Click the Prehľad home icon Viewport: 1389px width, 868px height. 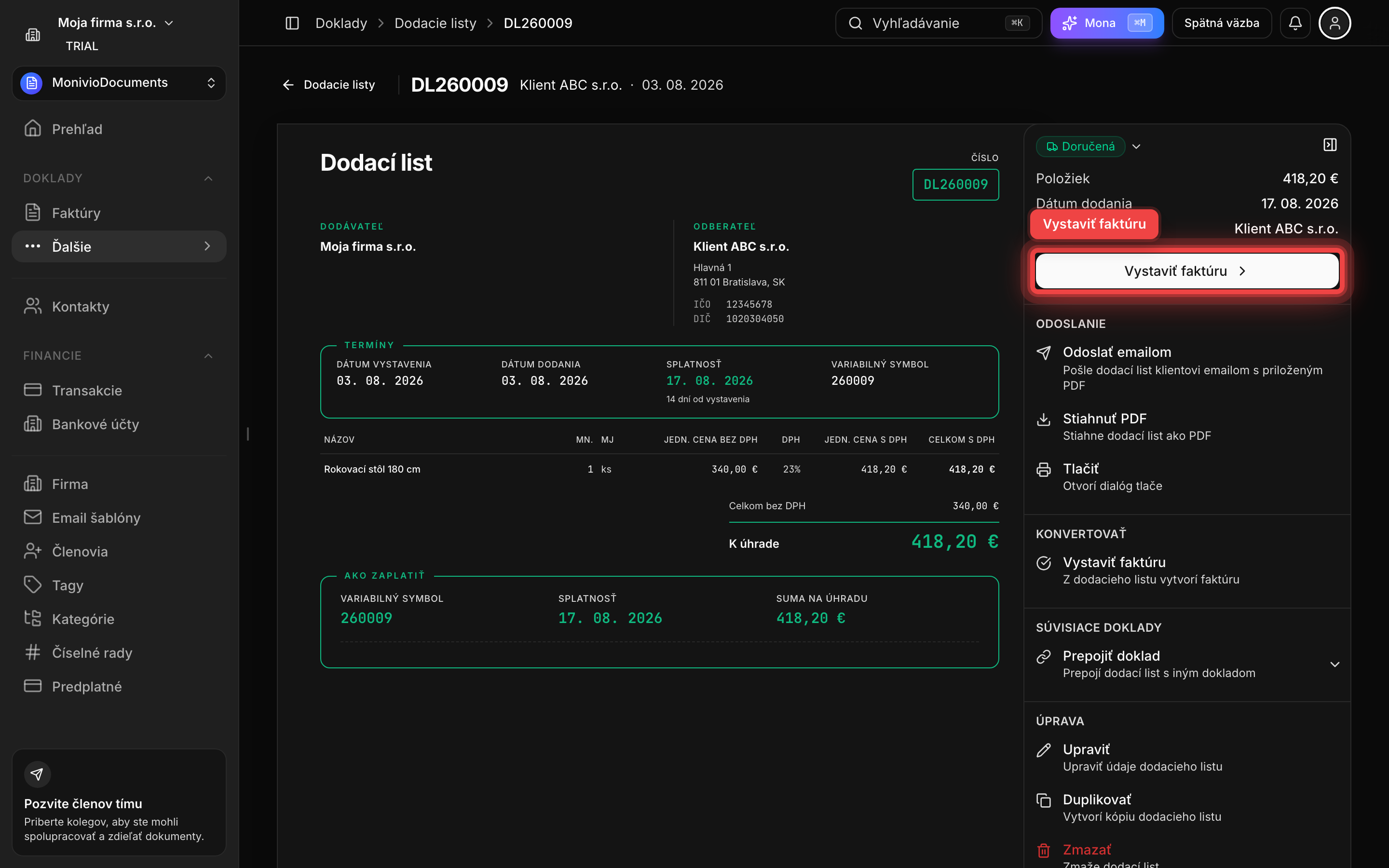(33, 129)
